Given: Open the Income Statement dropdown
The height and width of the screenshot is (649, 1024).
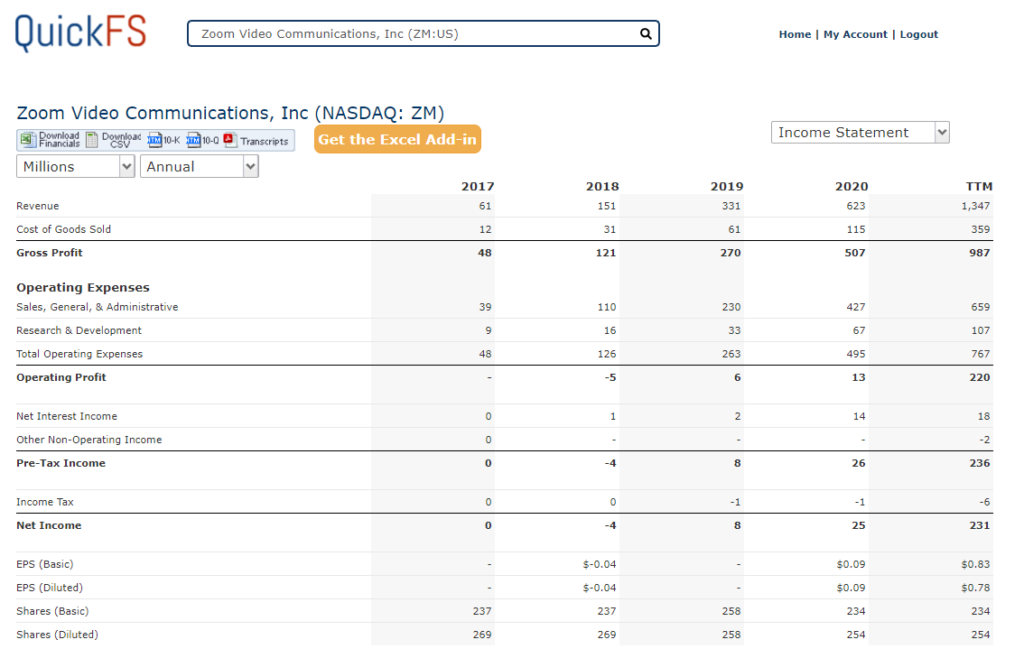Looking at the screenshot, I should pos(860,133).
